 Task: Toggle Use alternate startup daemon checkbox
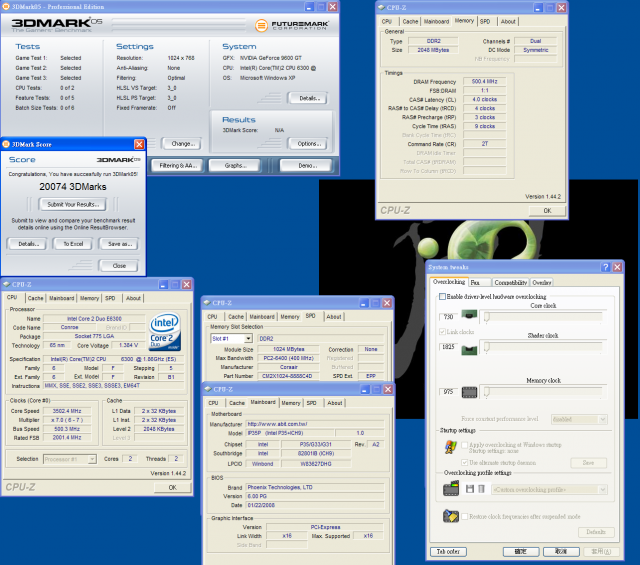(x=464, y=463)
